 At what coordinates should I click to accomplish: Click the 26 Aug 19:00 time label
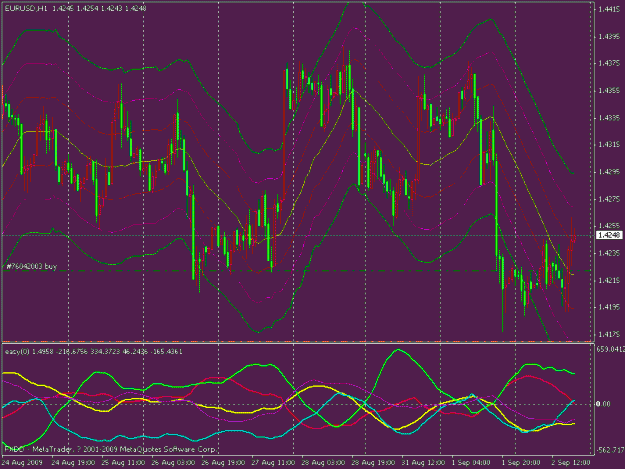tap(223, 463)
